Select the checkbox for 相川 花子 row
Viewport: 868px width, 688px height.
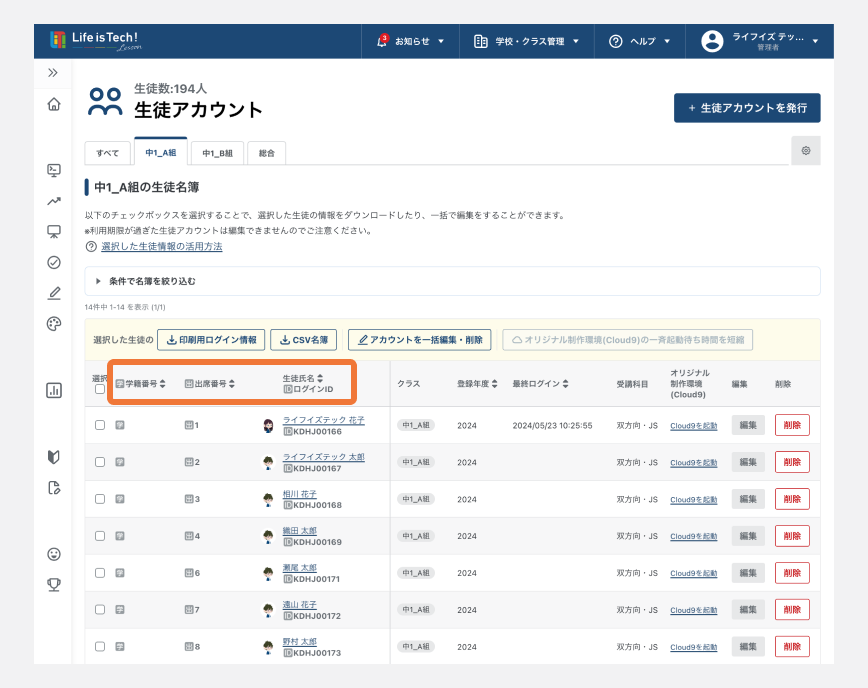[99, 499]
